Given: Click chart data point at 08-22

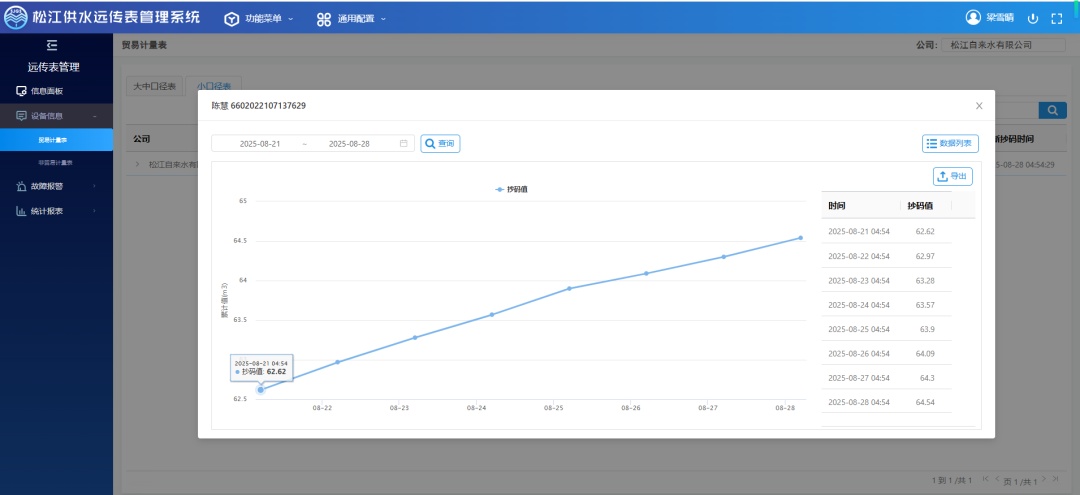Looking at the screenshot, I should [x=338, y=362].
